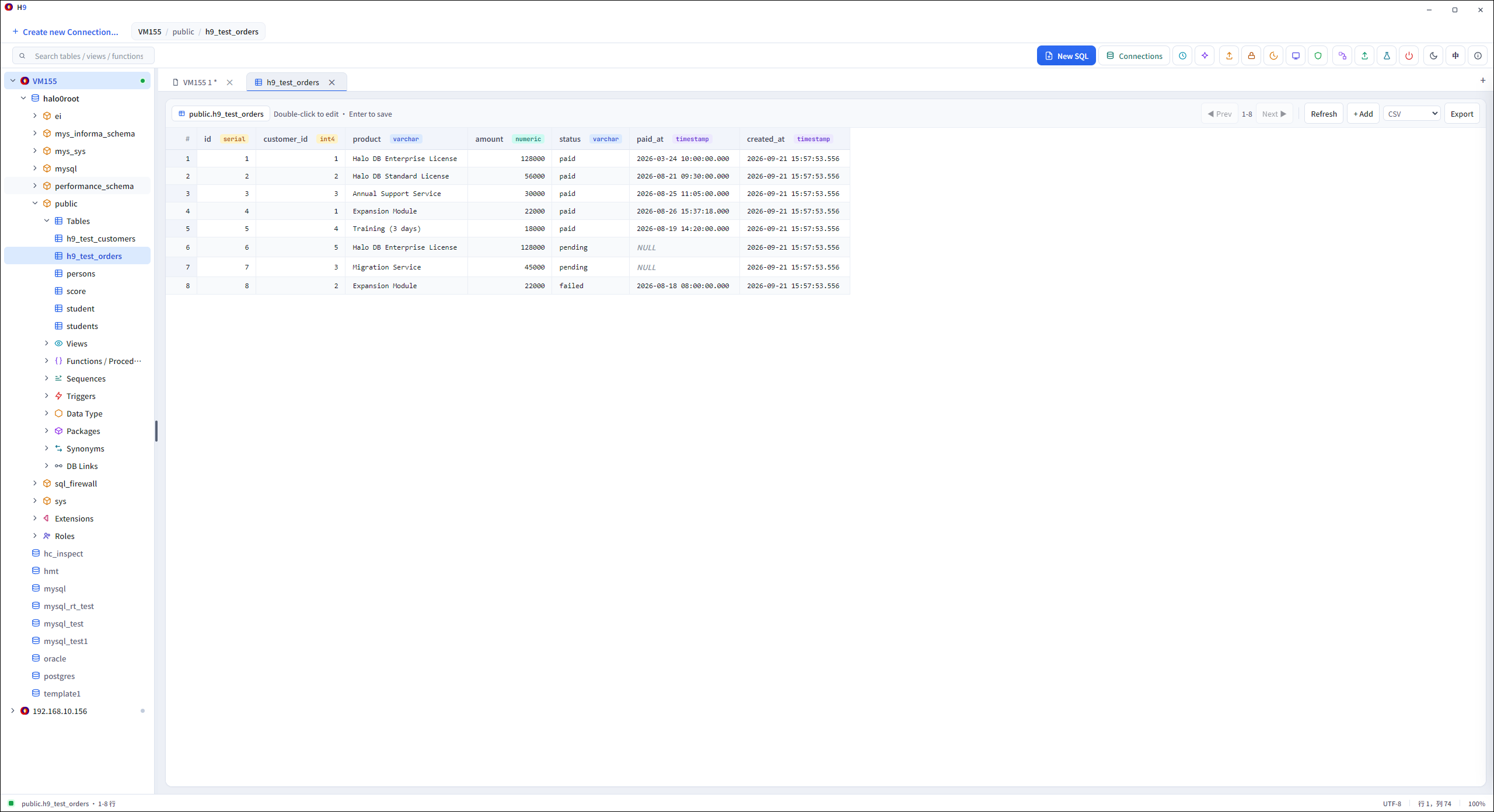The image size is (1494, 812).
Task: Click the green shield icon
Action: pos(1318,56)
